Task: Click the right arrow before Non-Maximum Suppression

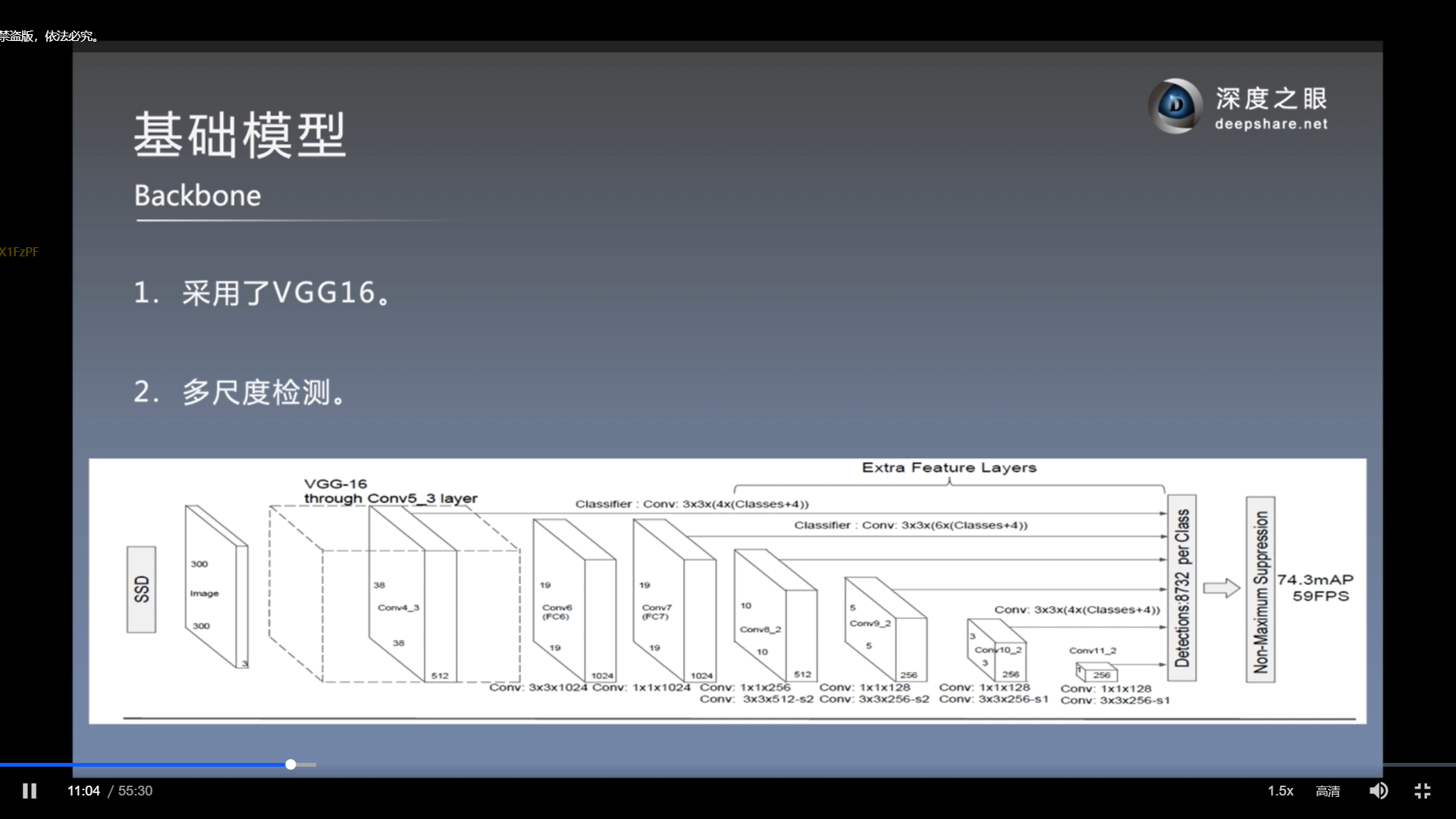Action: coord(1221,588)
